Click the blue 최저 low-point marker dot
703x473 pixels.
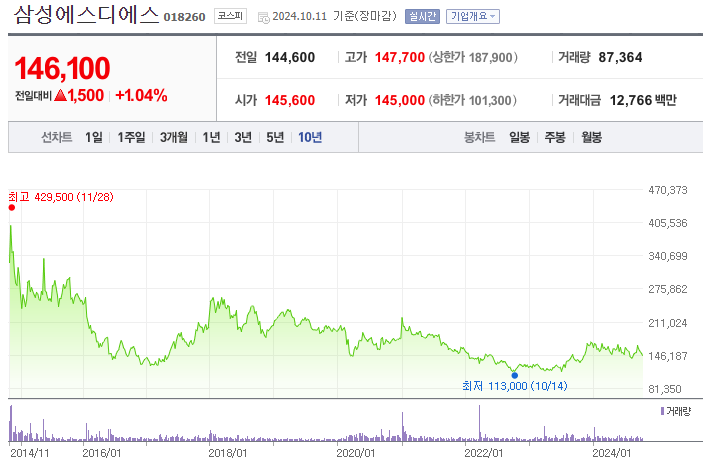pyautogui.click(x=515, y=376)
